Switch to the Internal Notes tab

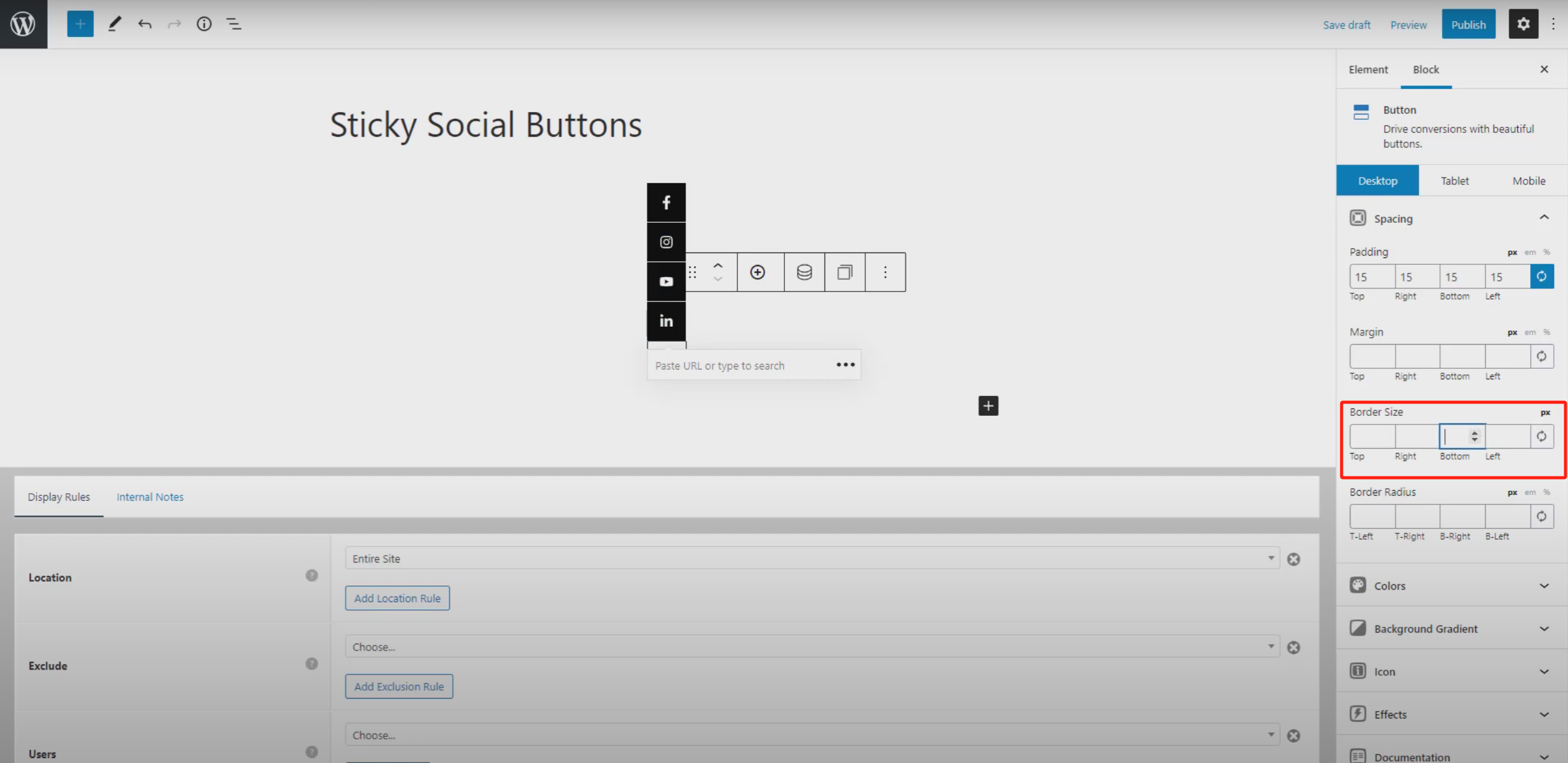150,496
